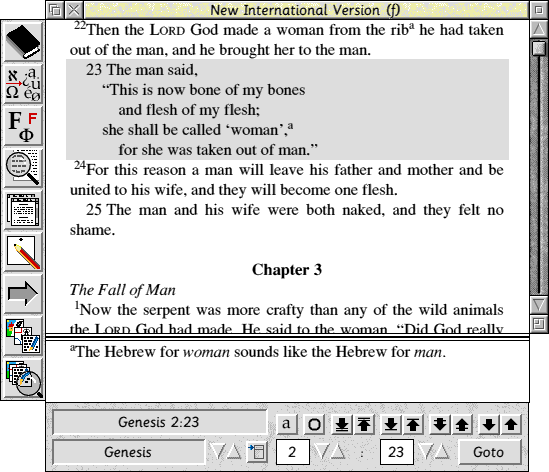Open the pictures and documents tool
This screenshot has height=472, width=549.
pyautogui.click(x=23, y=336)
